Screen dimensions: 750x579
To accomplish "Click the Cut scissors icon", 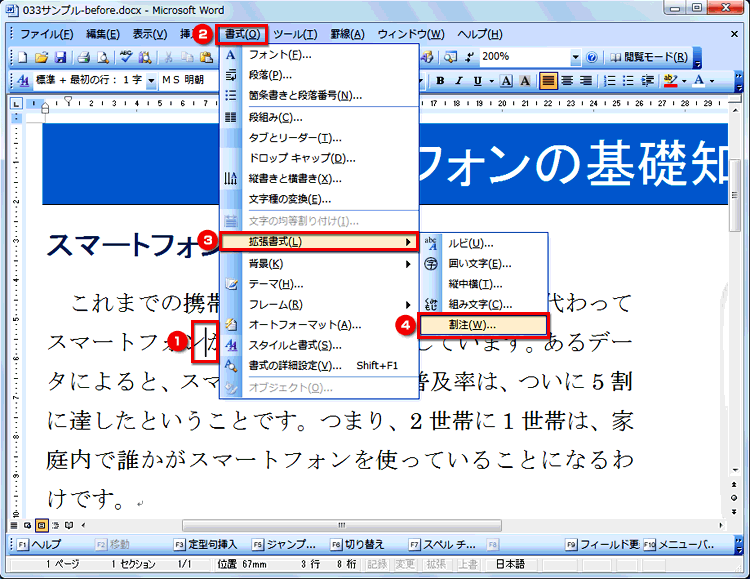I will click(x=168, y=57).
